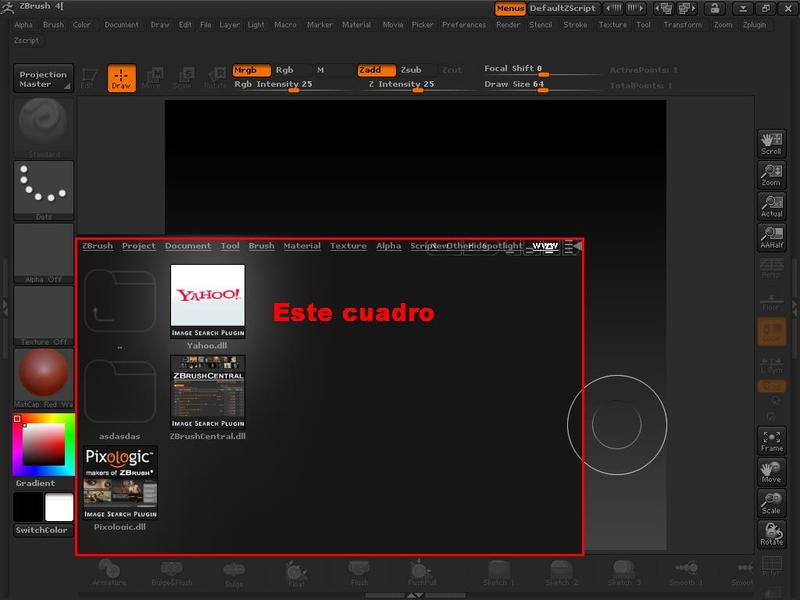
Task: Select the Edit mode icon
Action: point(89,79)
